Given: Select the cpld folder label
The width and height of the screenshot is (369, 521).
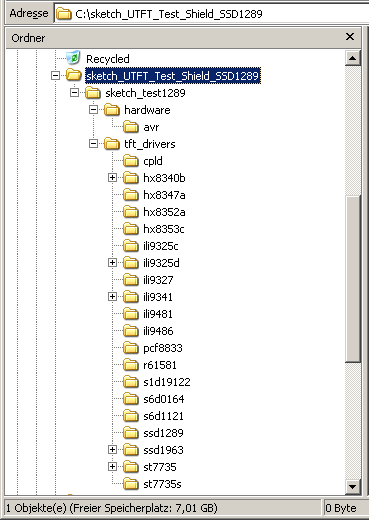Looking at the screenshot, I should point(153,161).
